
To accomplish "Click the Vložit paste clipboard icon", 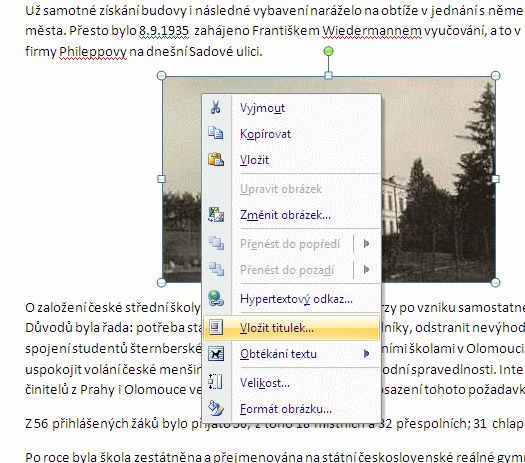I will click(x=216, y=159).
